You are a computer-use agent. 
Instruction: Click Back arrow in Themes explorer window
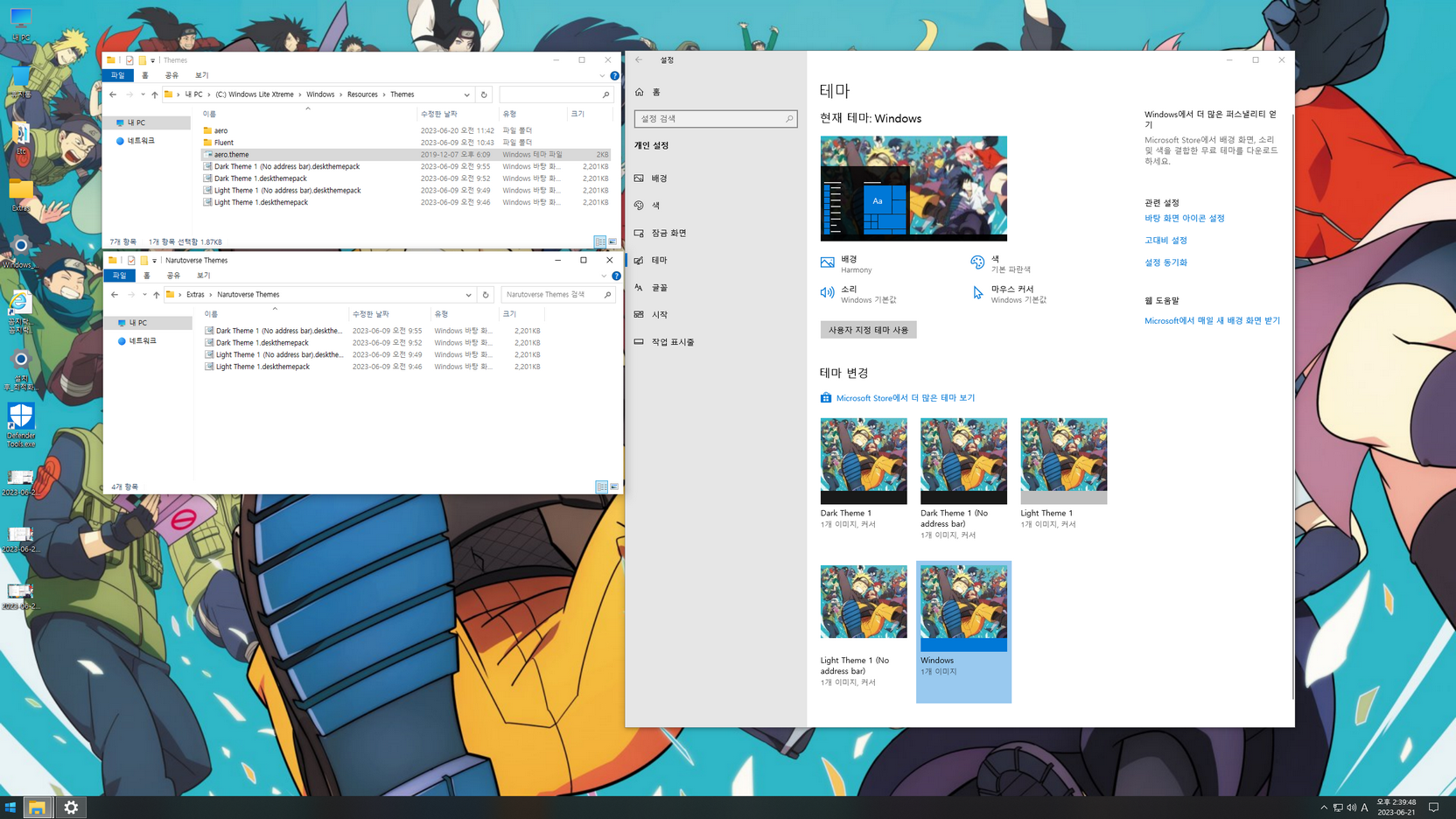point(113,94)
